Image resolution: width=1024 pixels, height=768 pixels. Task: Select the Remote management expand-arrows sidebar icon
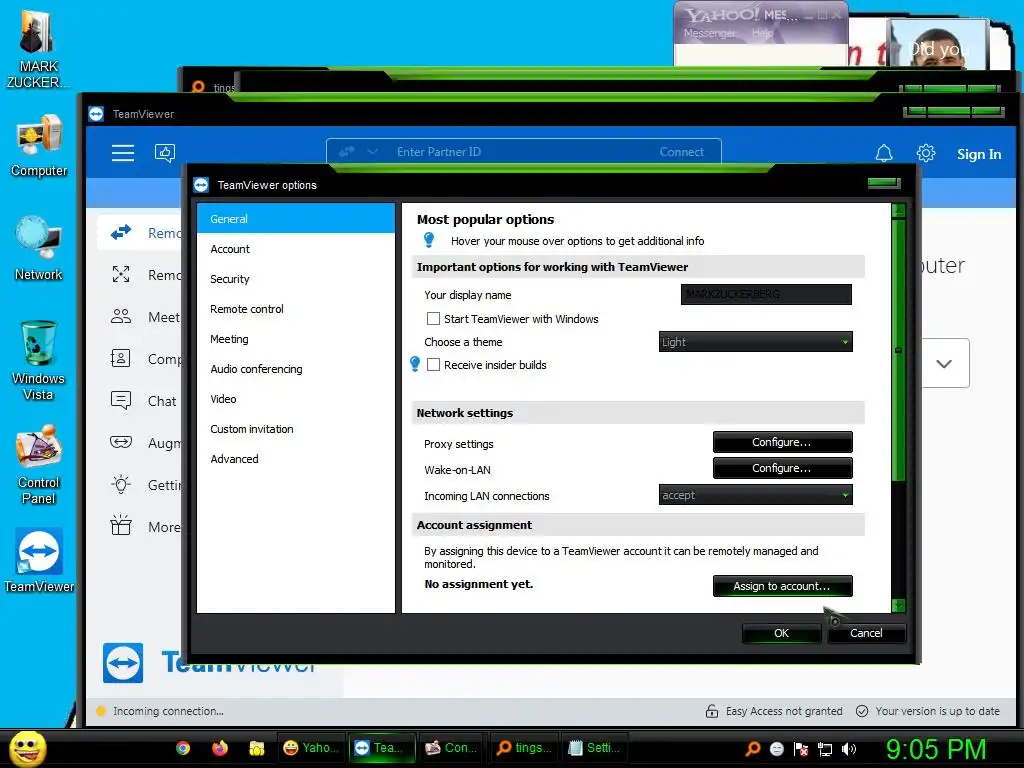pos(121,274)
